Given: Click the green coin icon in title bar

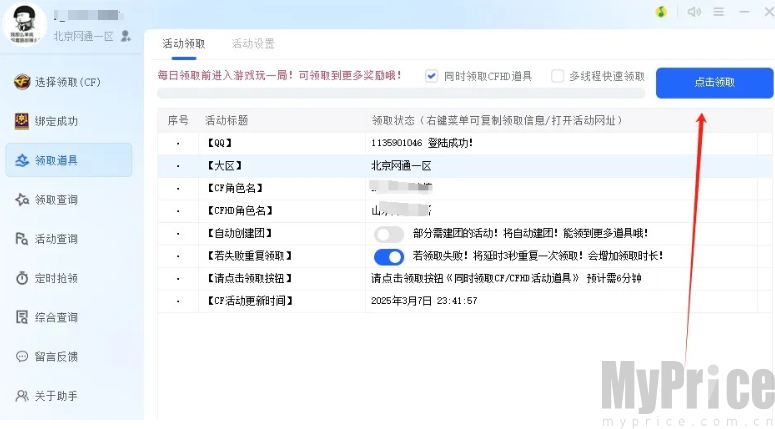Looking at the screenshot, I should pyautogui.click(x=661, y=12).
